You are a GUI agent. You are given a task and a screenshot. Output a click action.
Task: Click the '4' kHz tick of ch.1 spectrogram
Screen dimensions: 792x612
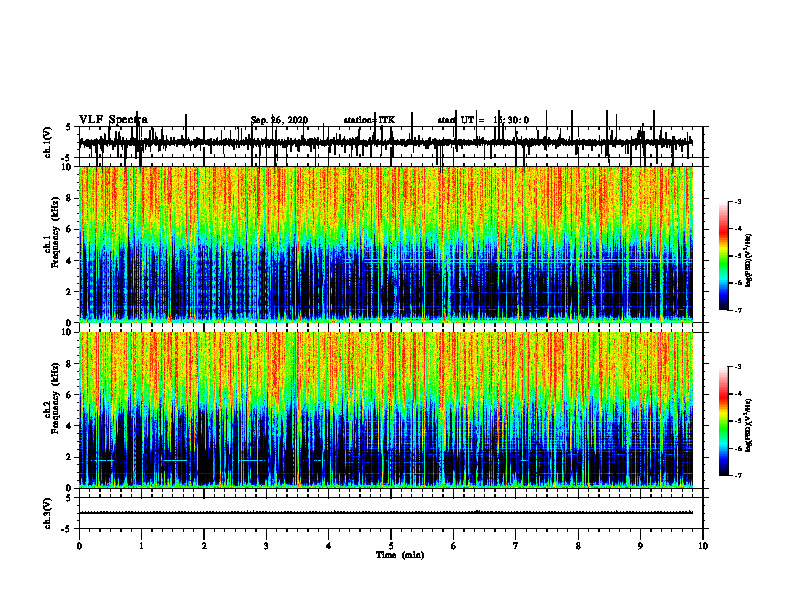(70, 261)
